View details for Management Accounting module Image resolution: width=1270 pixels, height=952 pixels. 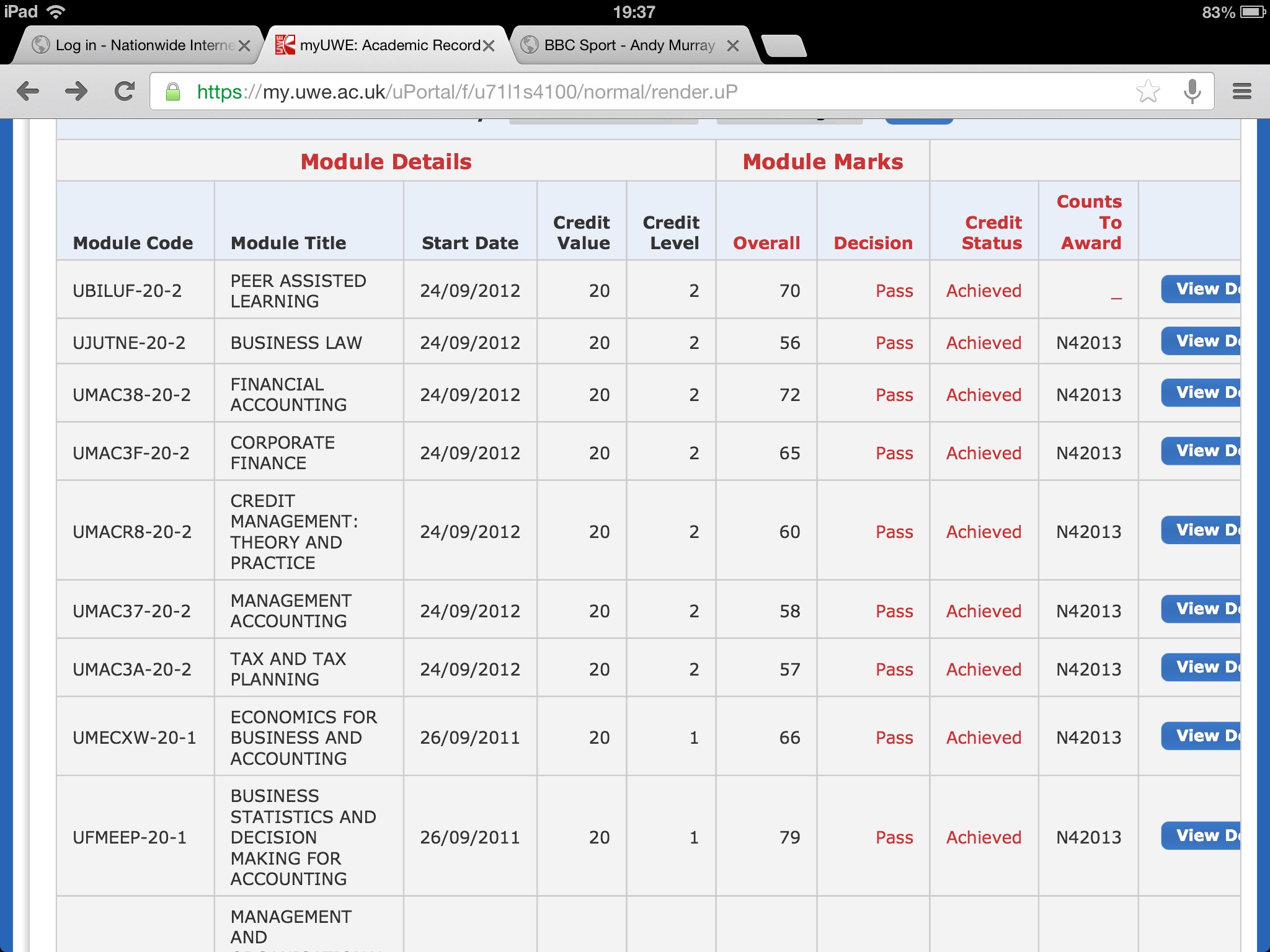coord(1201,609)
